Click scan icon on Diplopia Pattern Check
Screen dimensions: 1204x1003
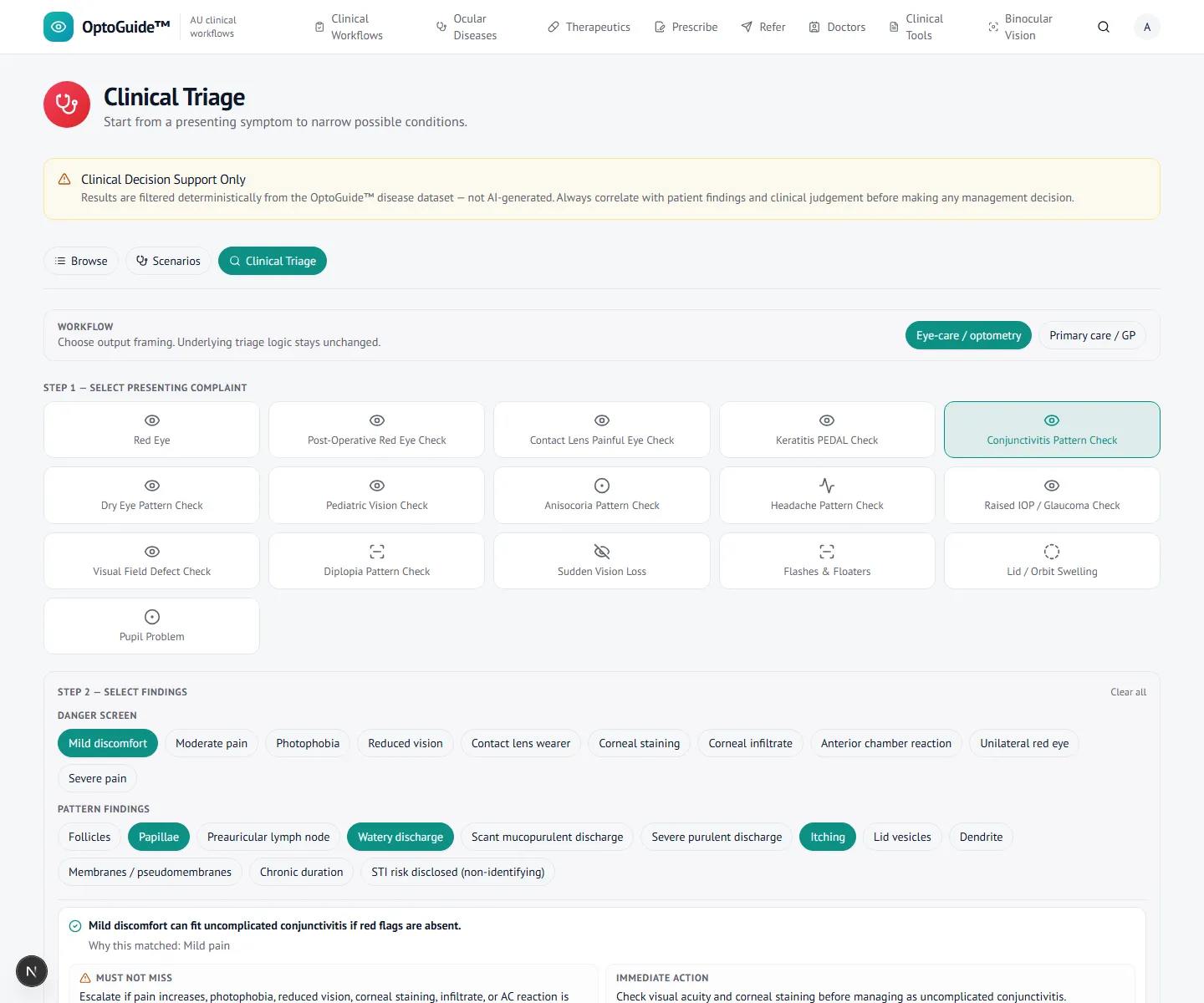tap(377, 552)
